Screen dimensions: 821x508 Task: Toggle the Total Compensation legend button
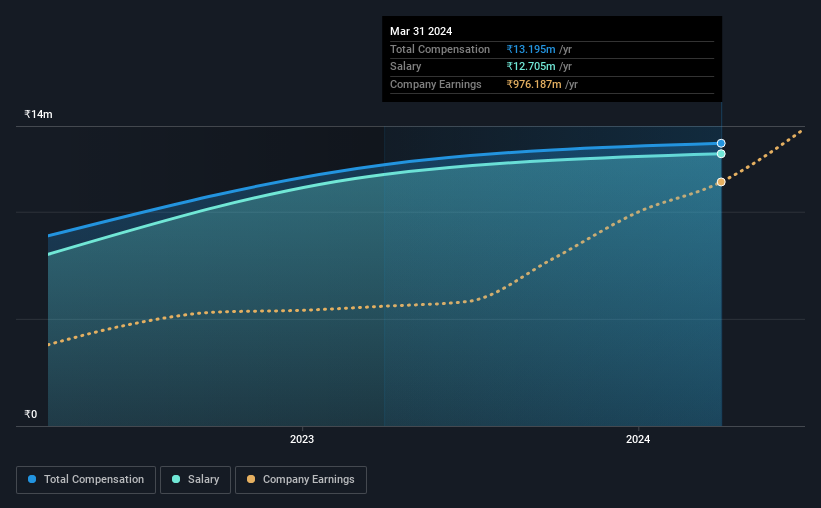click(x=86, y=480)
